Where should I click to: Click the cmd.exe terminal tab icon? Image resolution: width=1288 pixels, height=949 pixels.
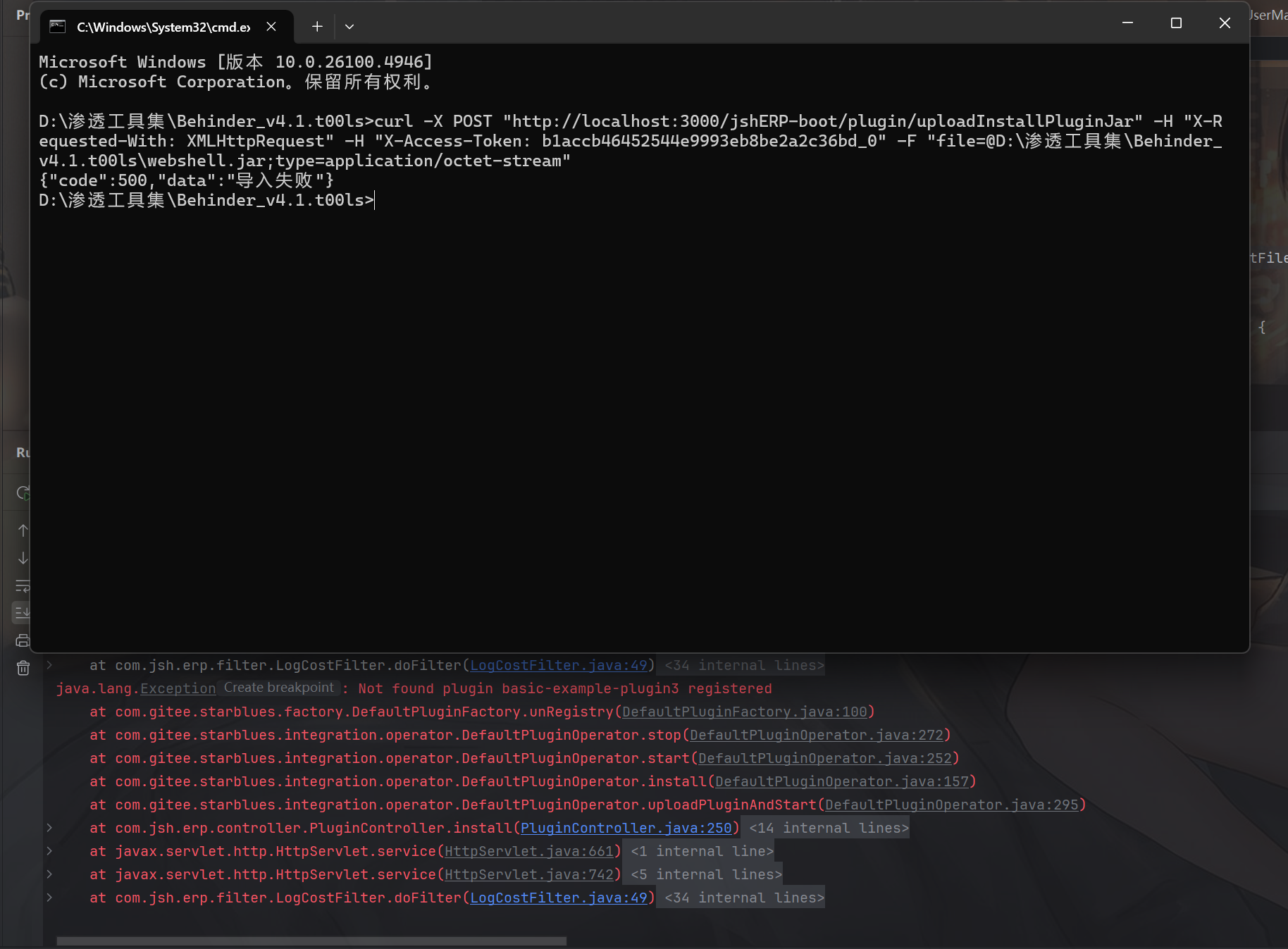(x=58, y=27)
